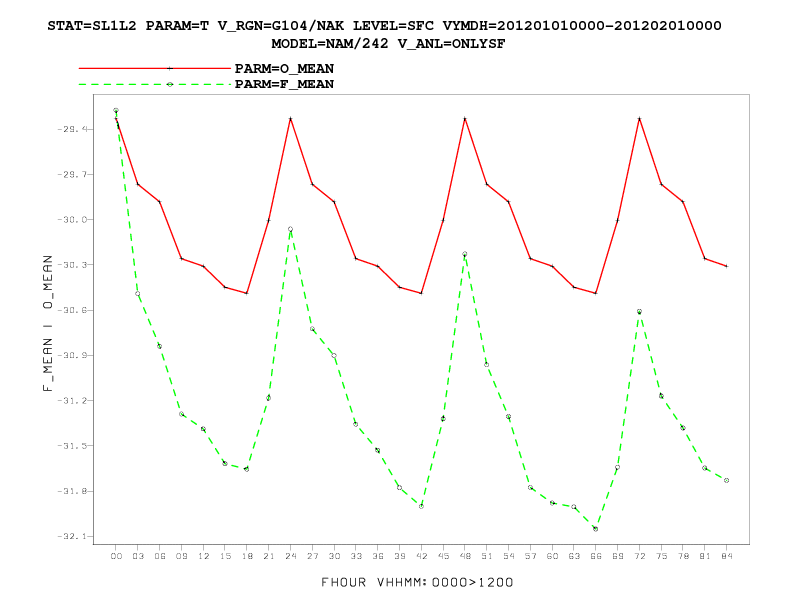Screen dimensions: 792x612
Task: Click the x-axis tick label 69
Action: pyautogui.click(x=618, y=556)
